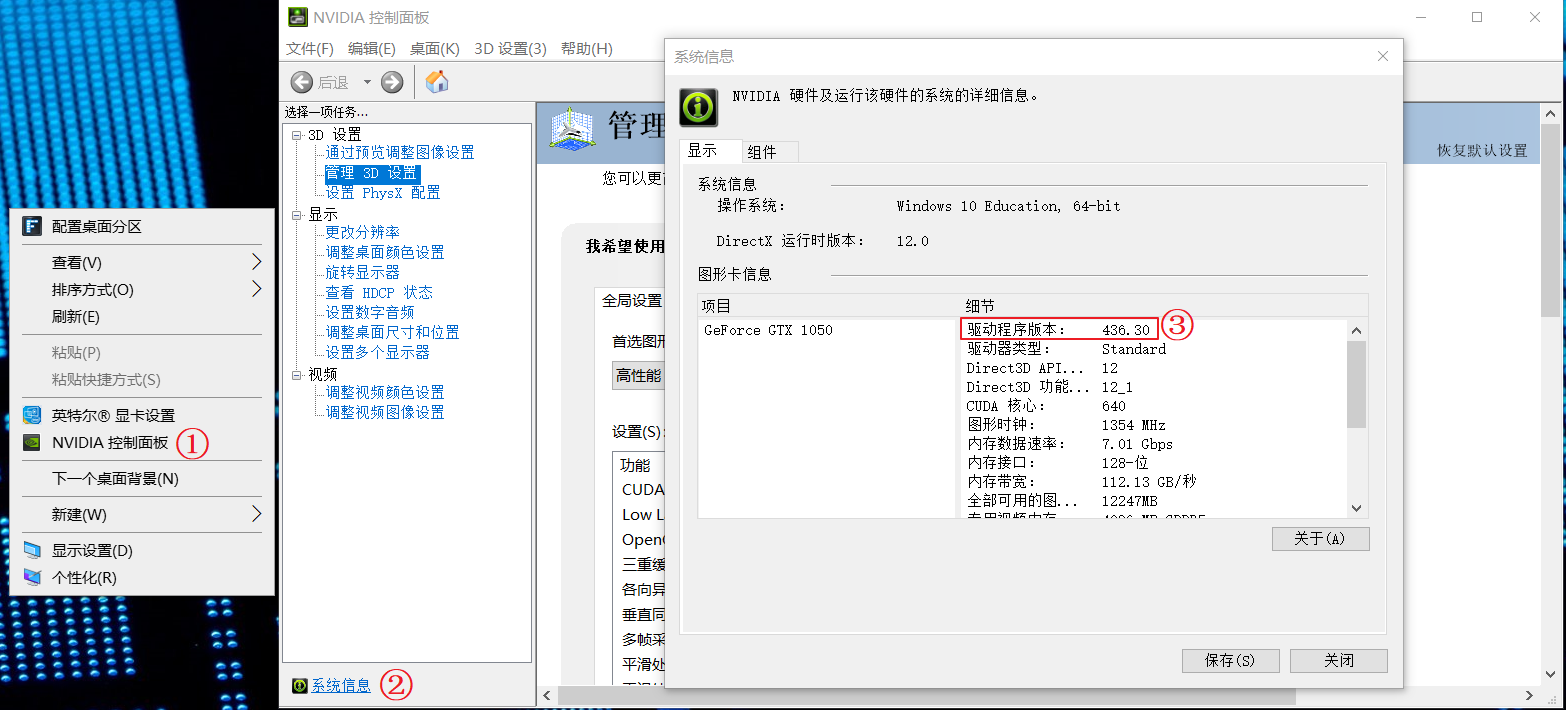Open the 编辑(E) menu

point(372,49)
